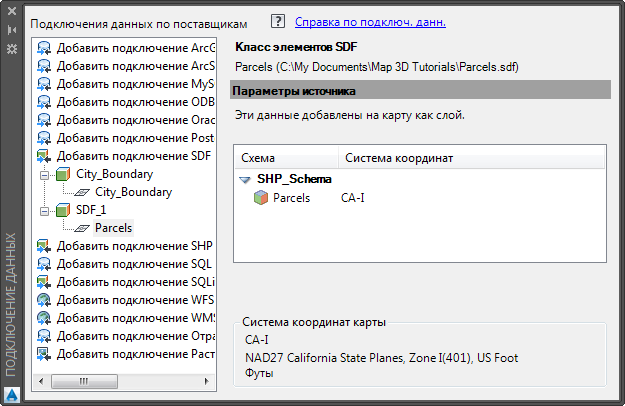625x406 pixels.
Task: Collapse the SDF_1 connection node
Action: 44,210
